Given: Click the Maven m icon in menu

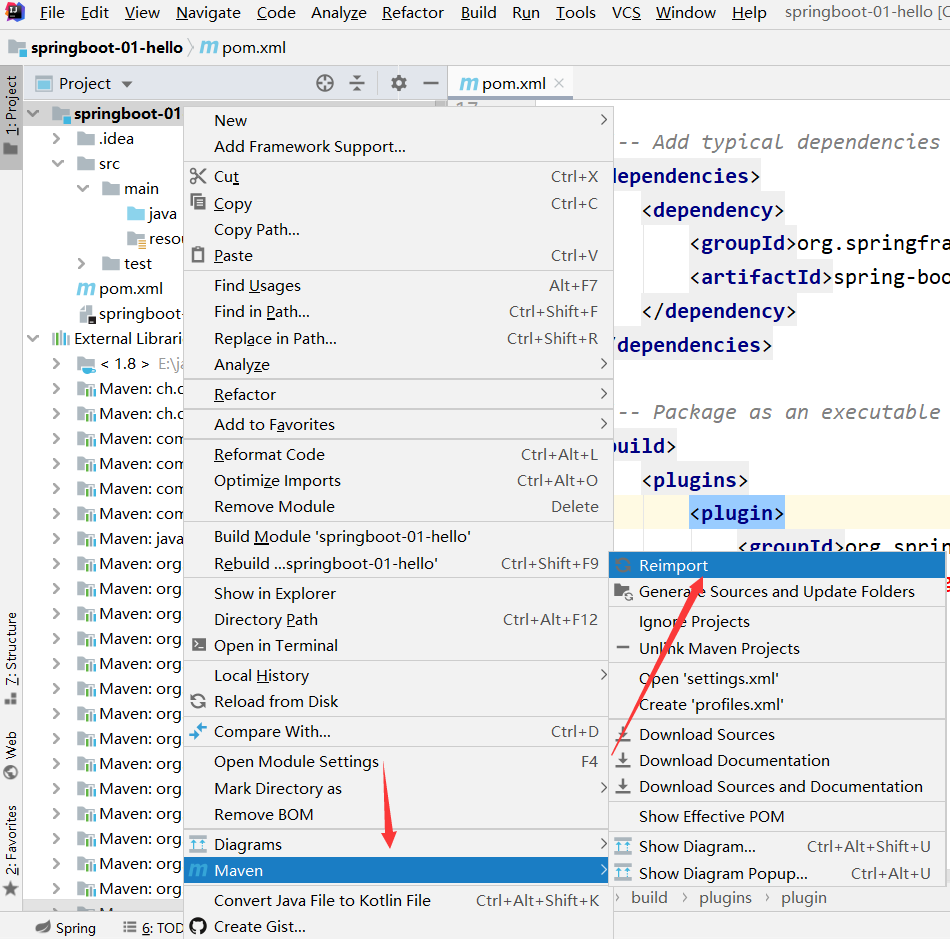Looking at the screenshot, I should point(198,871).
